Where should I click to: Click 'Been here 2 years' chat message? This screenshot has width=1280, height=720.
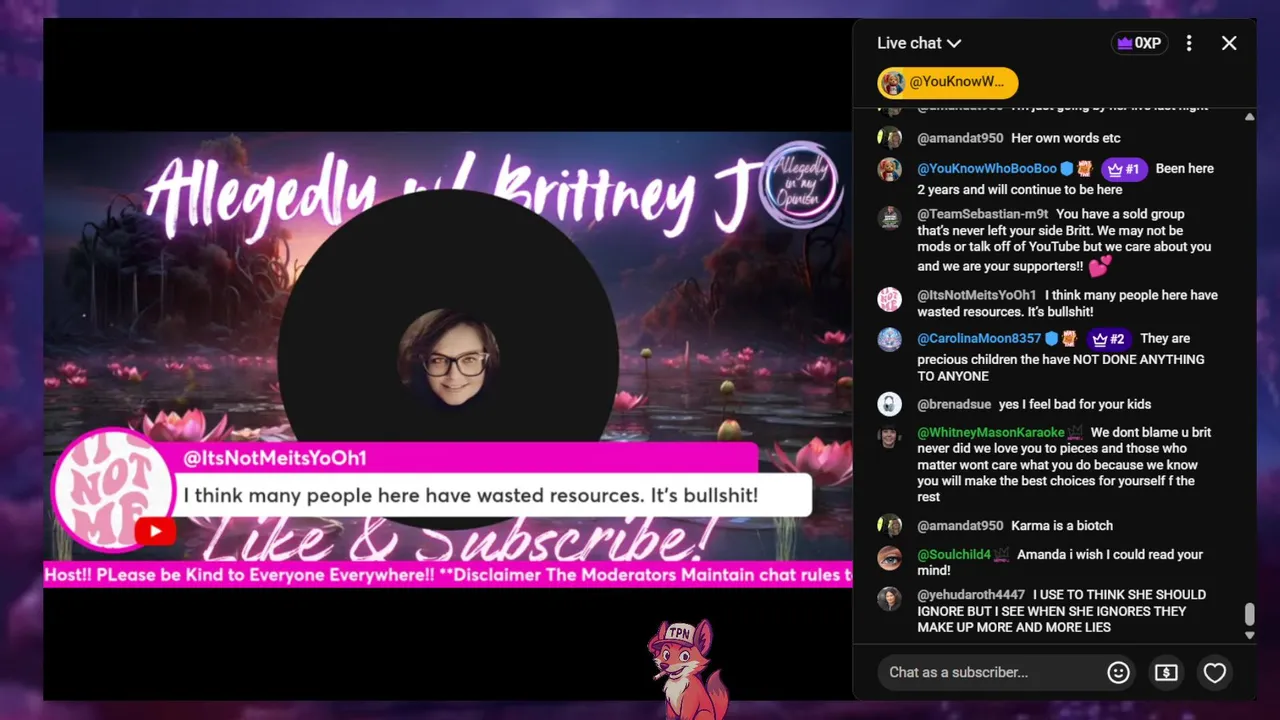1066,179
